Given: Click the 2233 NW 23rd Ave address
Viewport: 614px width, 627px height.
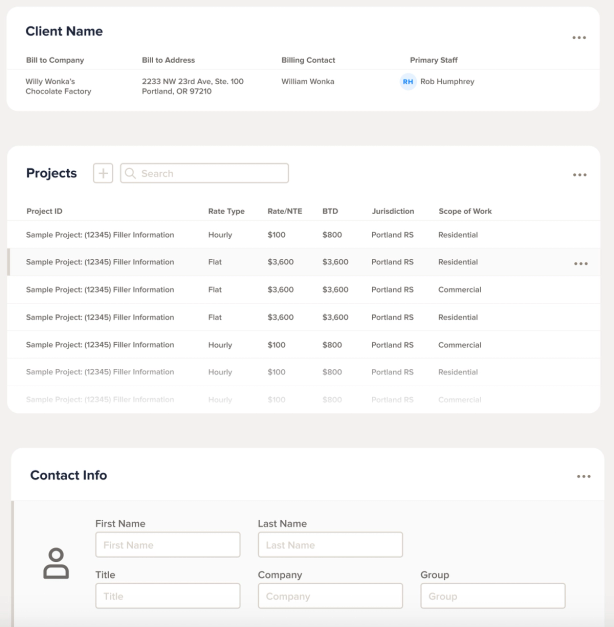Looking at the screenshot, I should (x=193, y=86).
